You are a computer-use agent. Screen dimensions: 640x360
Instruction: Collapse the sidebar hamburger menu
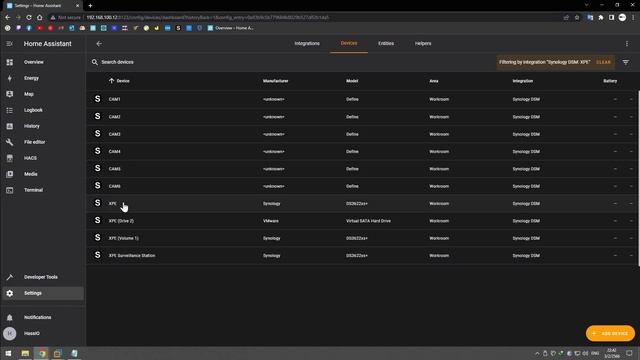pyautogui.click(x=9, y=44)
